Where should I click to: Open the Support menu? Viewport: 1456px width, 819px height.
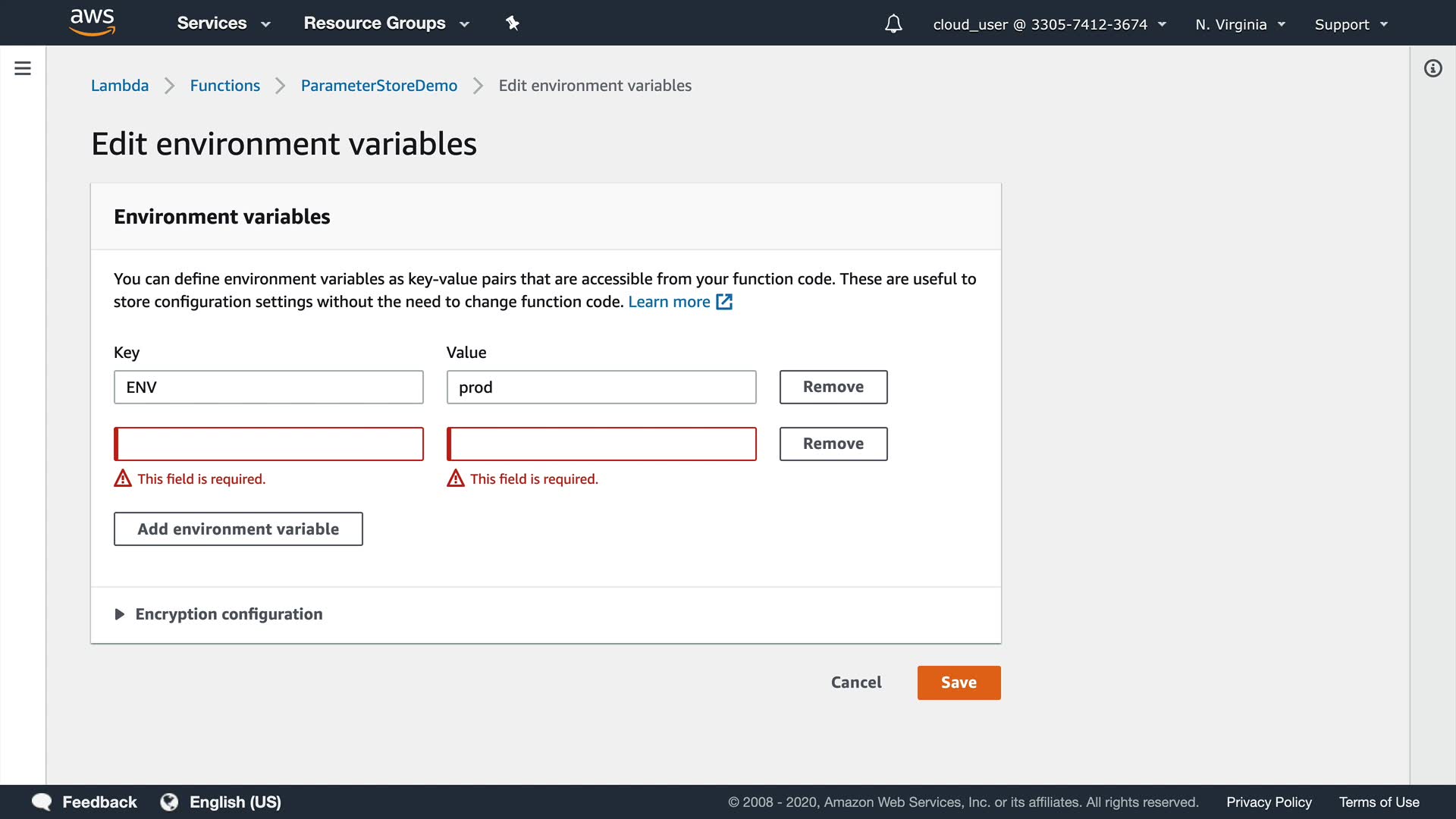tap(1351, 24)
